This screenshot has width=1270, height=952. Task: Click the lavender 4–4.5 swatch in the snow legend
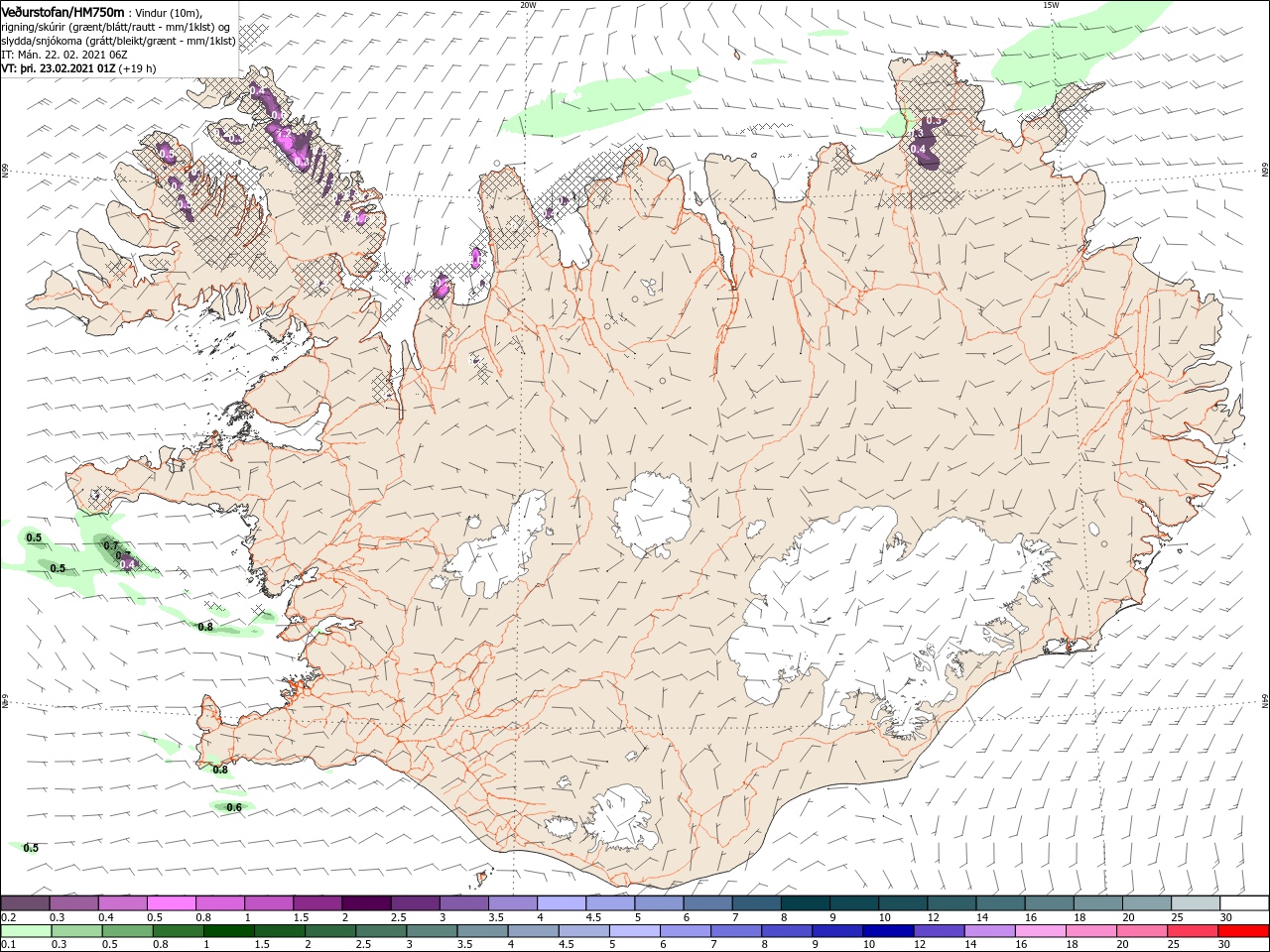(562, 903)
